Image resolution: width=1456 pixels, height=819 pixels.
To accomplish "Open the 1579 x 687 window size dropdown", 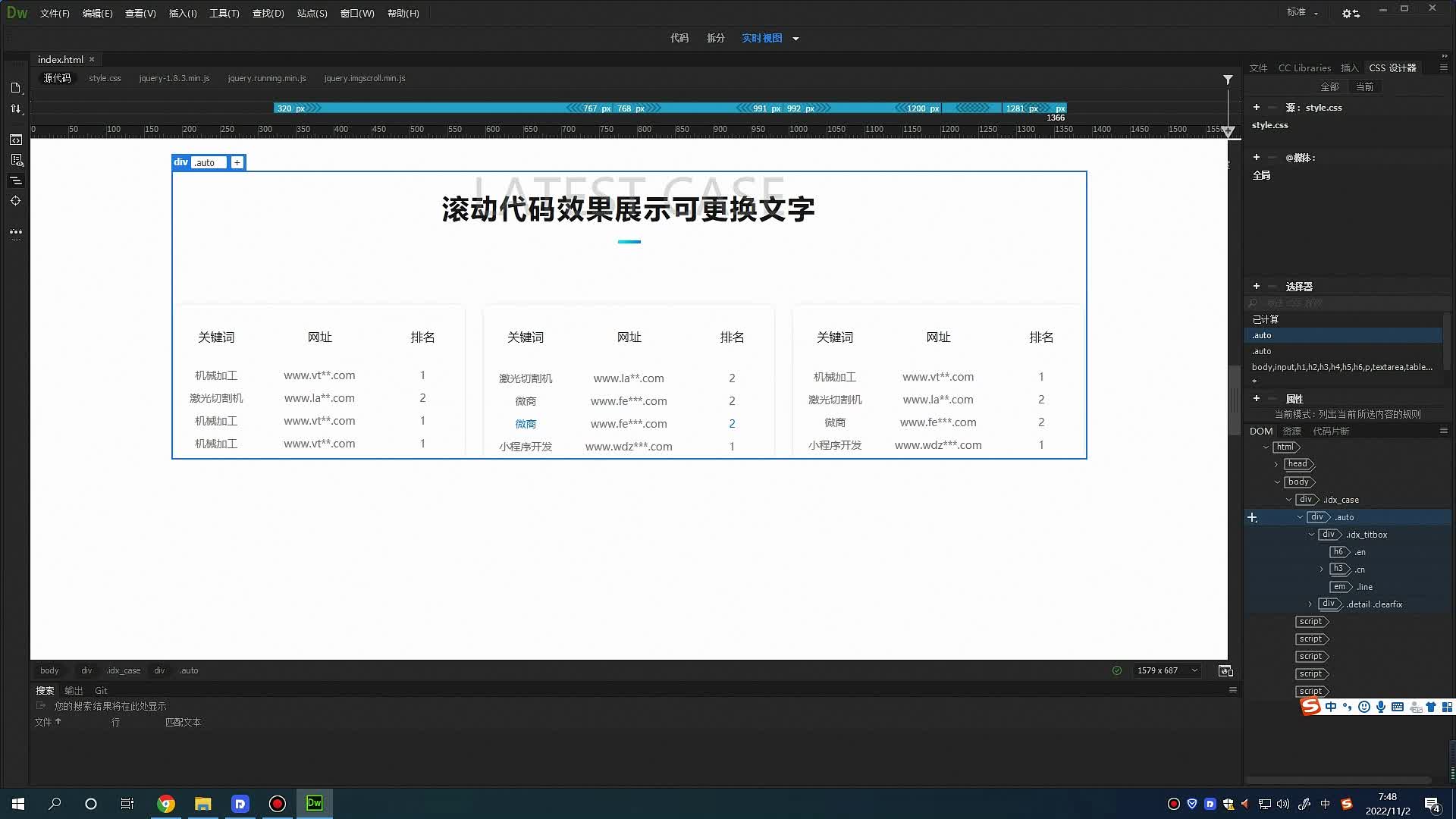I will 1168,670.
